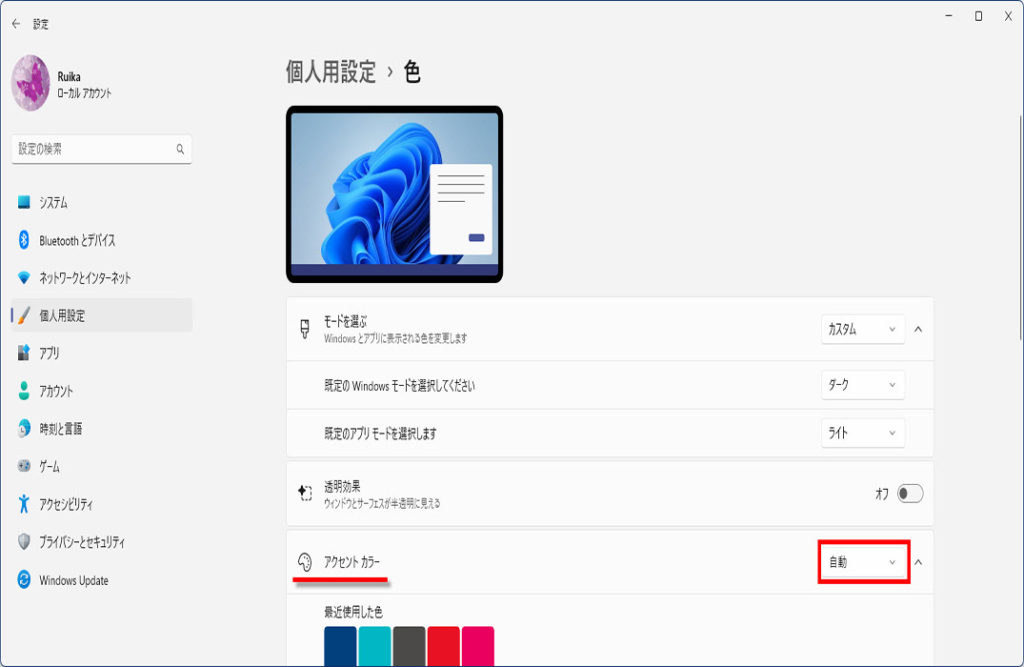This screenshot has width=1024, height=667.
Task: Open the アクセント カラー 自動 dropdown
Action: (x=863, y=562)
